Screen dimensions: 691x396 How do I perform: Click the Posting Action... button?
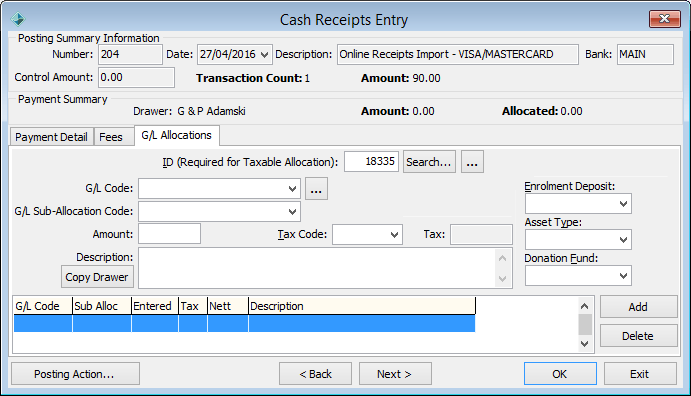point(75,374)
